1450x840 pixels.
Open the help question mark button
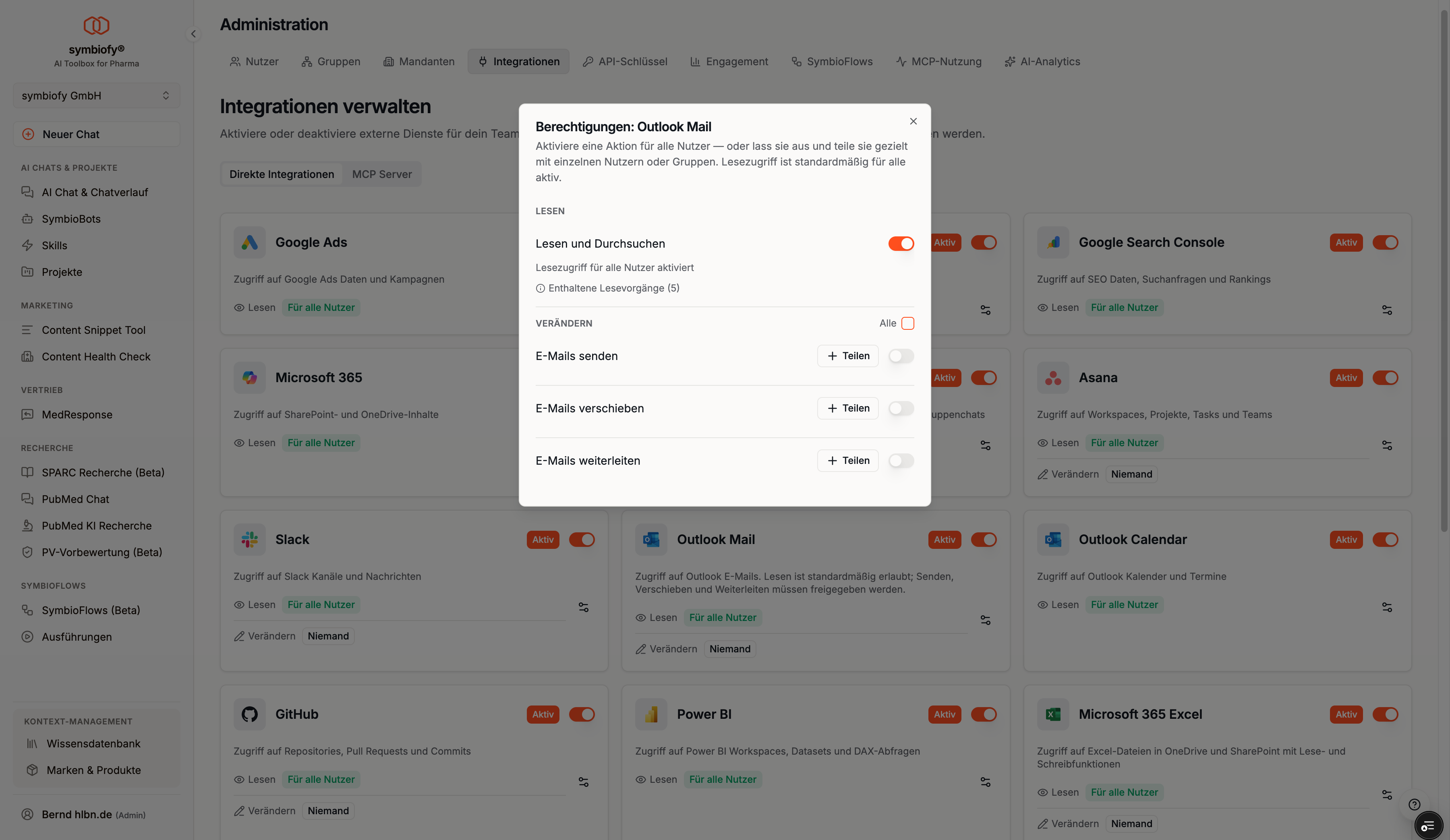(1414, 804)
